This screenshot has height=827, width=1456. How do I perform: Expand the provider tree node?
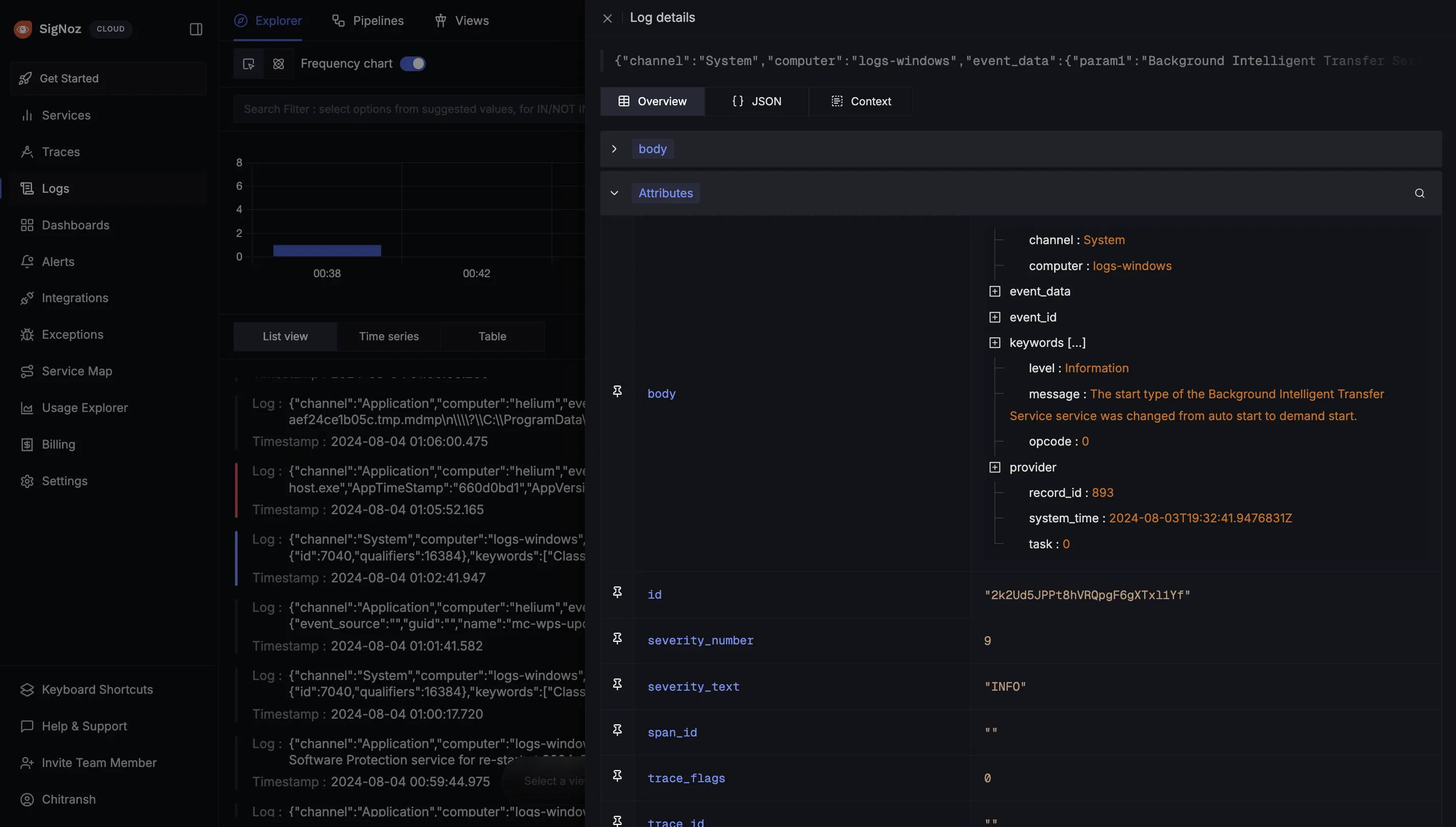coord(994,467)
